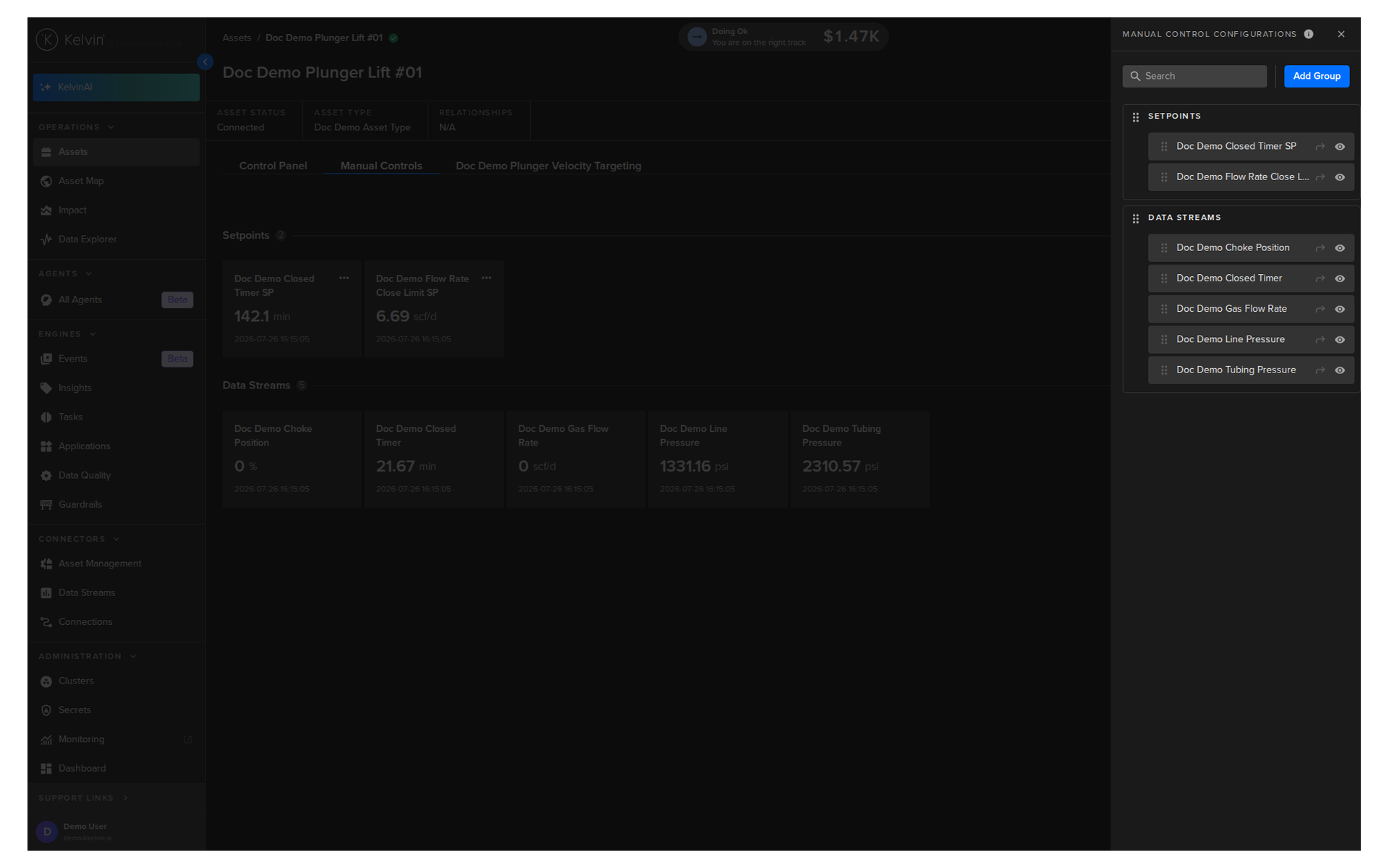Click move arrow for Doc Demo Tubing Pressure
The image size is (1389, 868).
(1320, 370)
